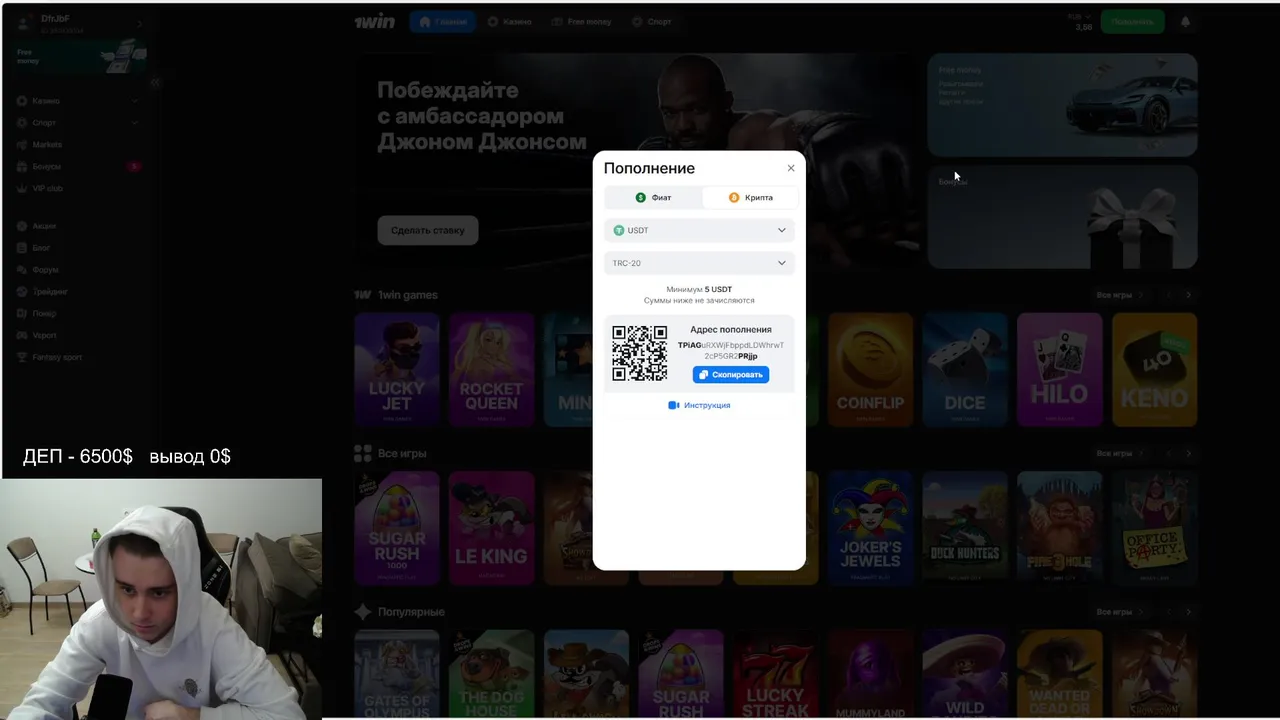Click the 1win logo in header
1280x720 pixels.
pyautogui.click(x=374, y=21)
